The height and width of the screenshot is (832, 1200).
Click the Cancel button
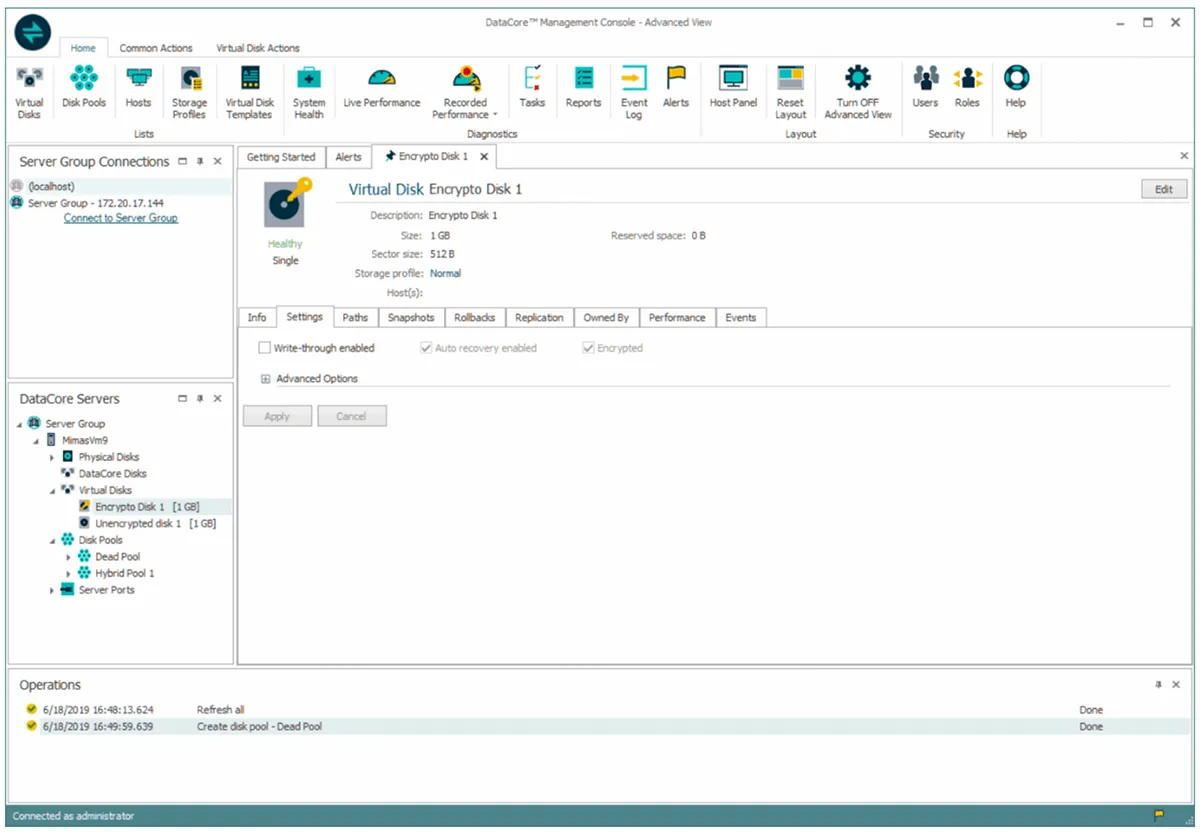point(351,416)
